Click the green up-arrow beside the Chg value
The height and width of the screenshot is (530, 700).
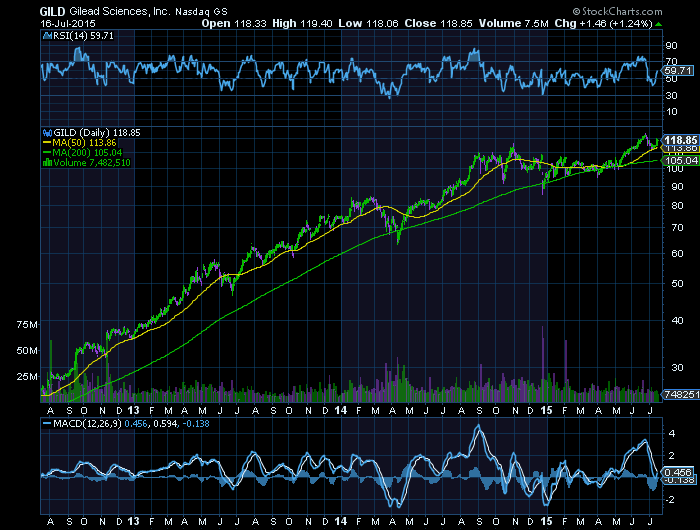[x=658, y=24]
